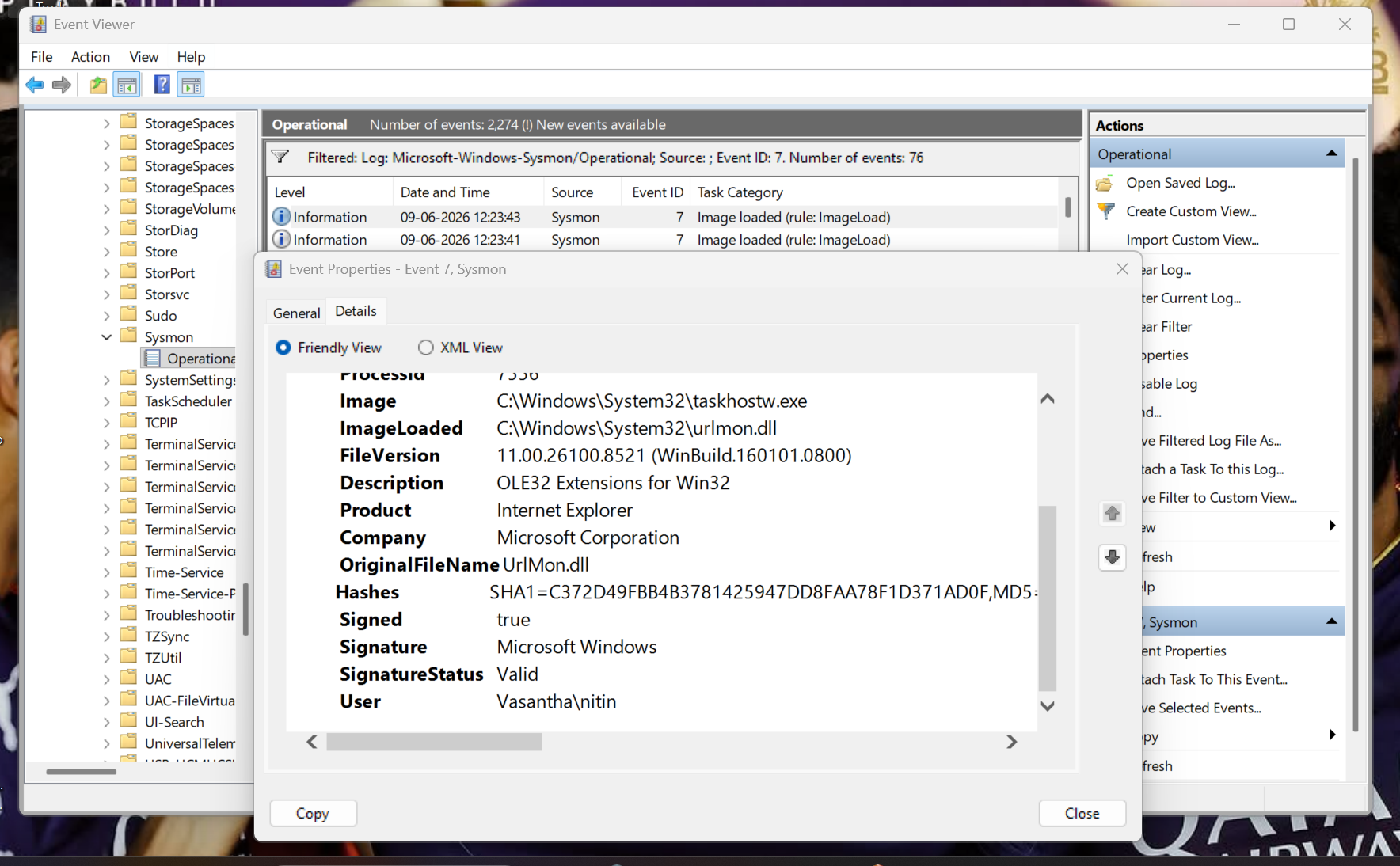Click the User value Vasantha\nitin
Viewport: 1400px width, 866px height.
pyautogui.click(x=557, y=701)
